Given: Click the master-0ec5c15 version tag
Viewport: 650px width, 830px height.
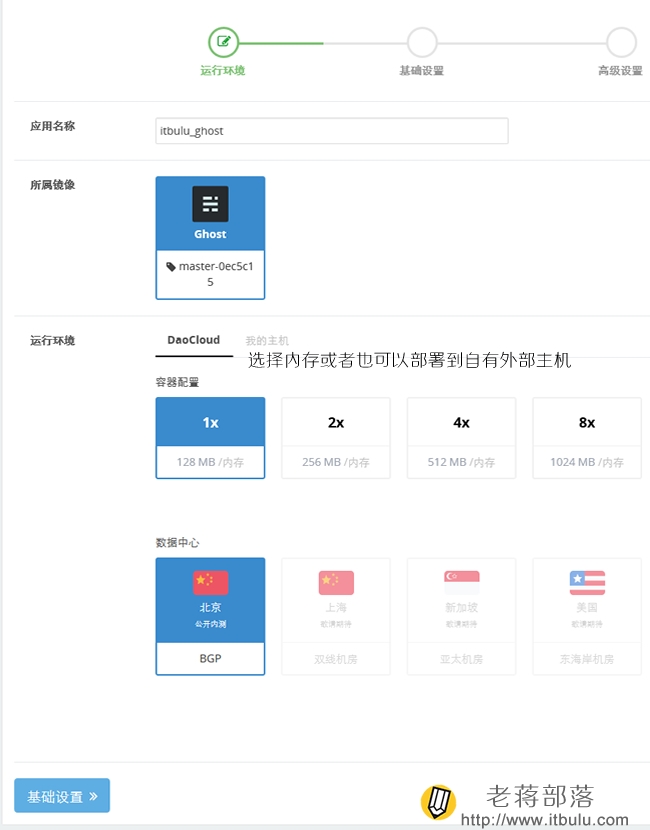Looking at the screenshot, I should 210,274.
